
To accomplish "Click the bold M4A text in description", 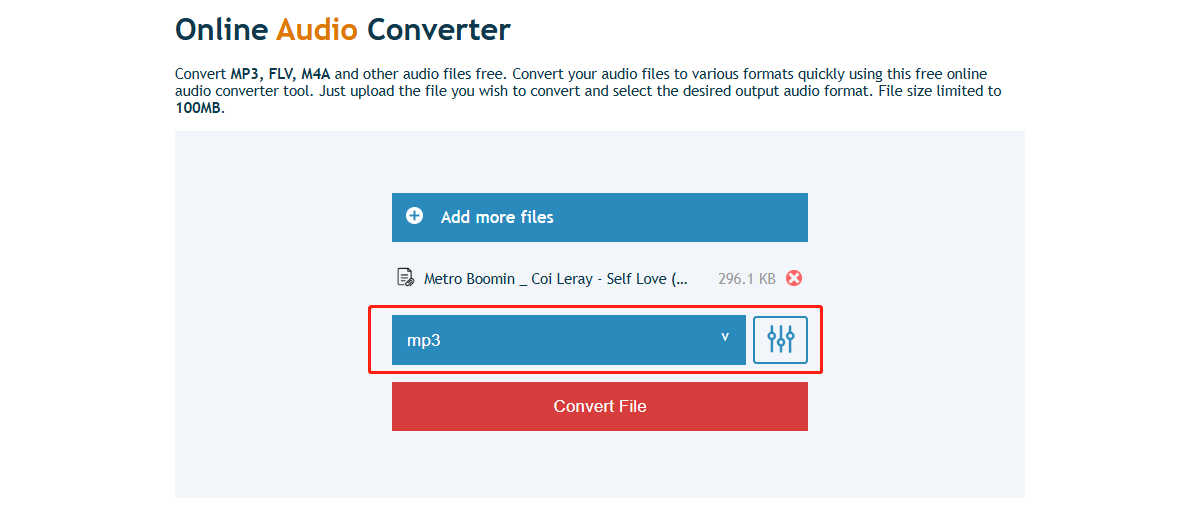I will point(316,74).
